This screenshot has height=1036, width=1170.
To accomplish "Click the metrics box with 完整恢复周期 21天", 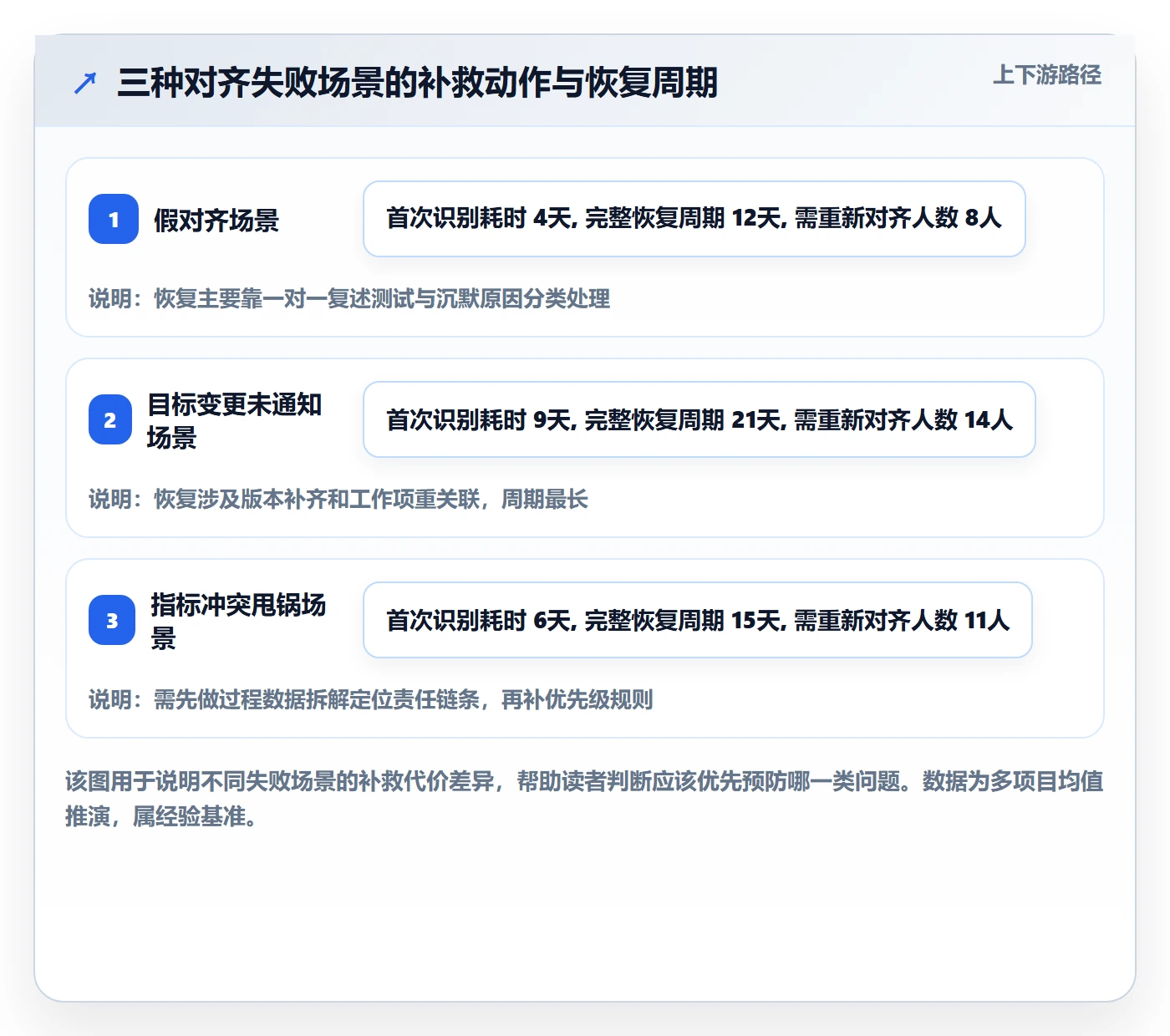I will pos(699,419).
